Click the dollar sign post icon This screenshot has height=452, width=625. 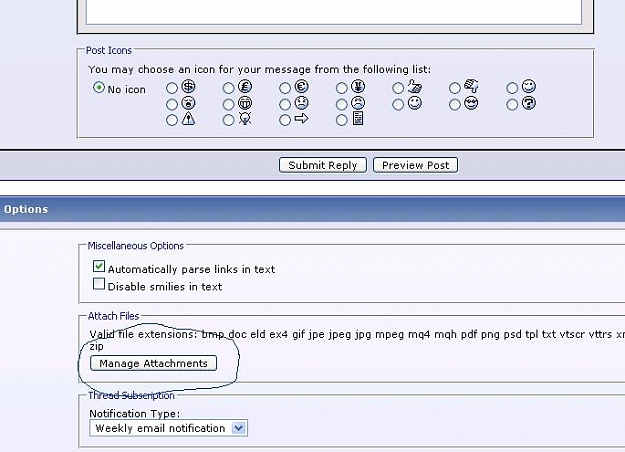(188, 86)
